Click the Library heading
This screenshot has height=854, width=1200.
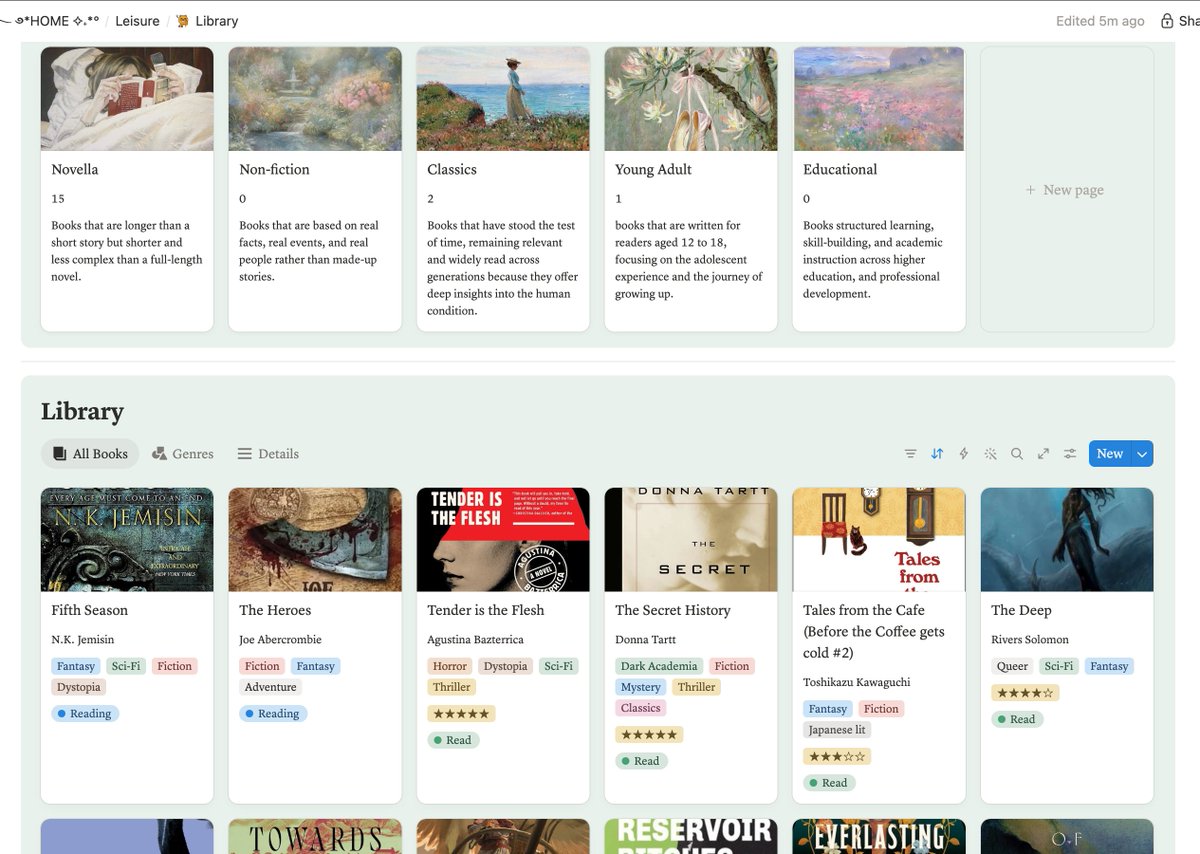tap(82, 411)
